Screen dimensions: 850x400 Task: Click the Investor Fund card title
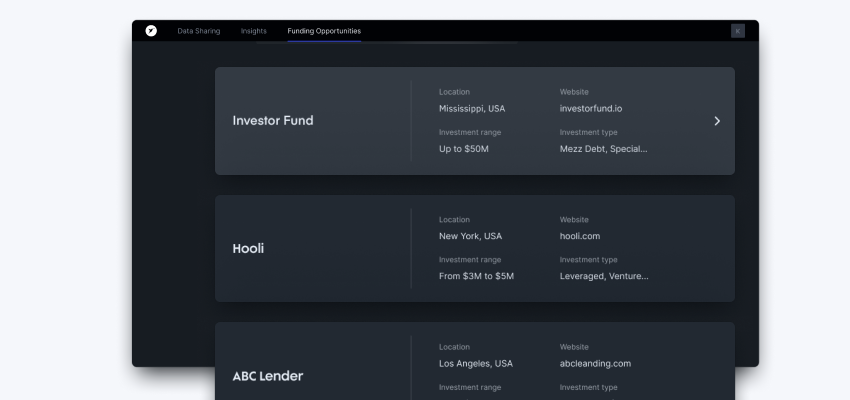coord(273,121)
